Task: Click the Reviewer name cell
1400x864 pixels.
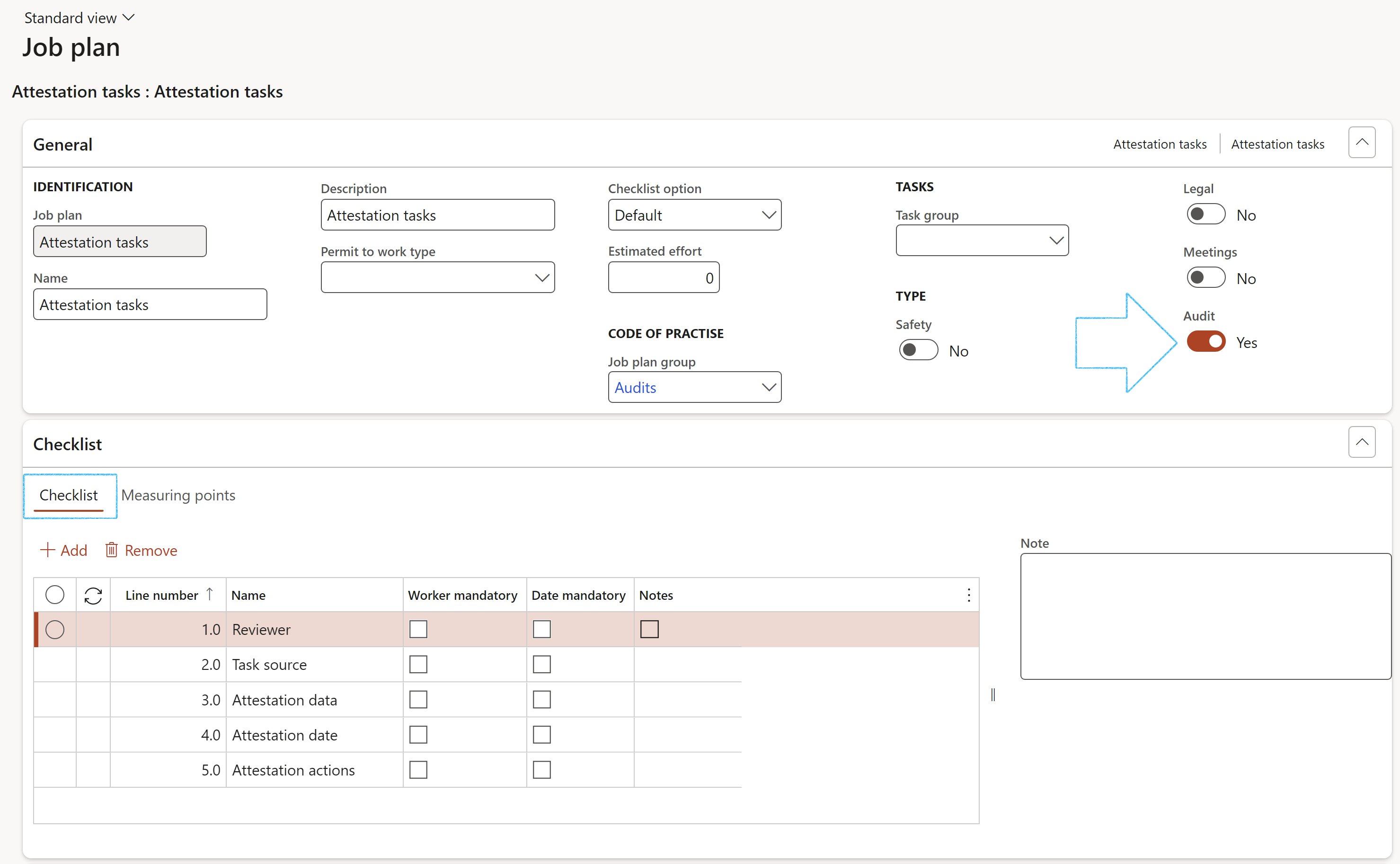Action: pos(315,630)
